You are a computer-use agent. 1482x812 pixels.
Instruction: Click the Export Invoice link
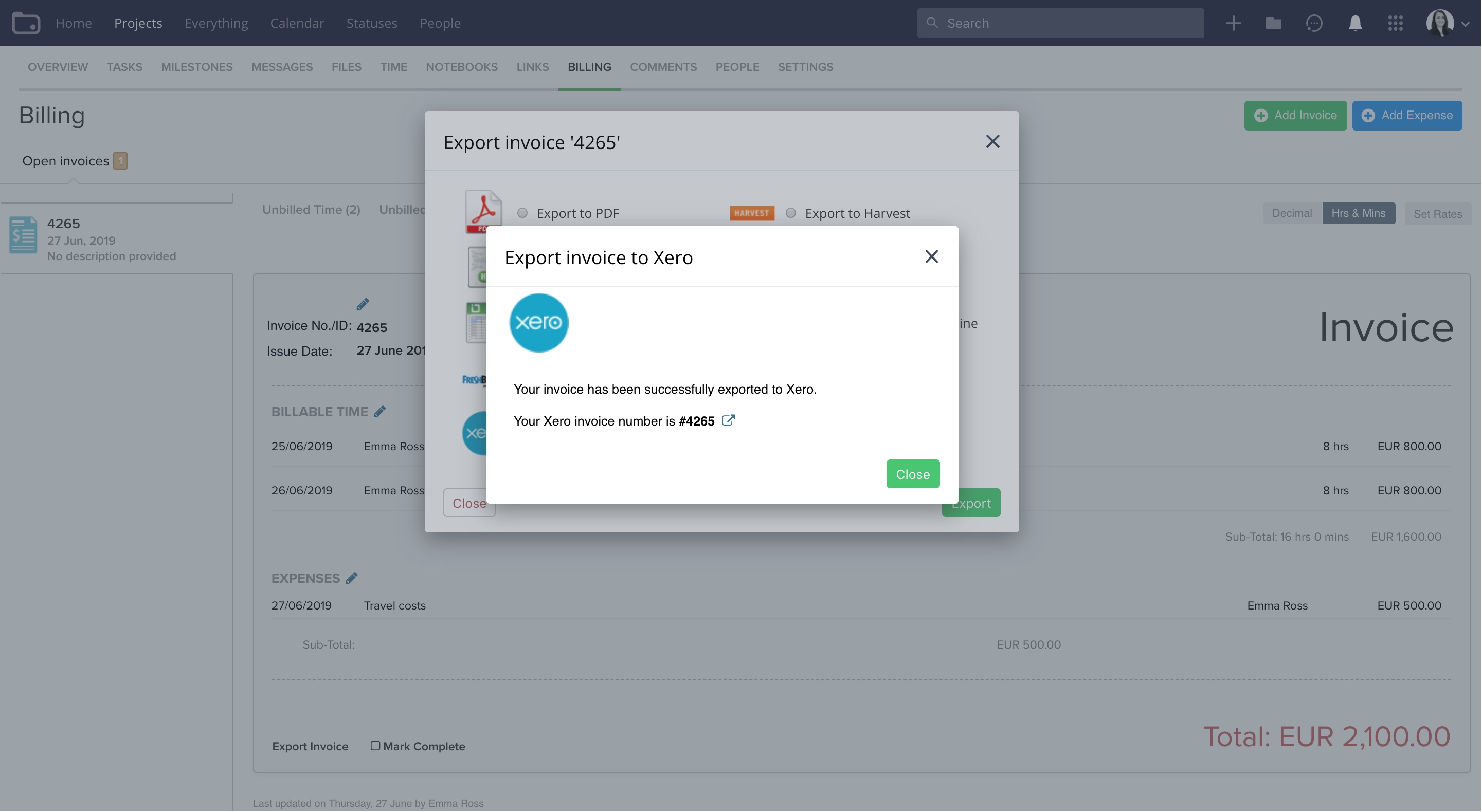click(310, 746)
